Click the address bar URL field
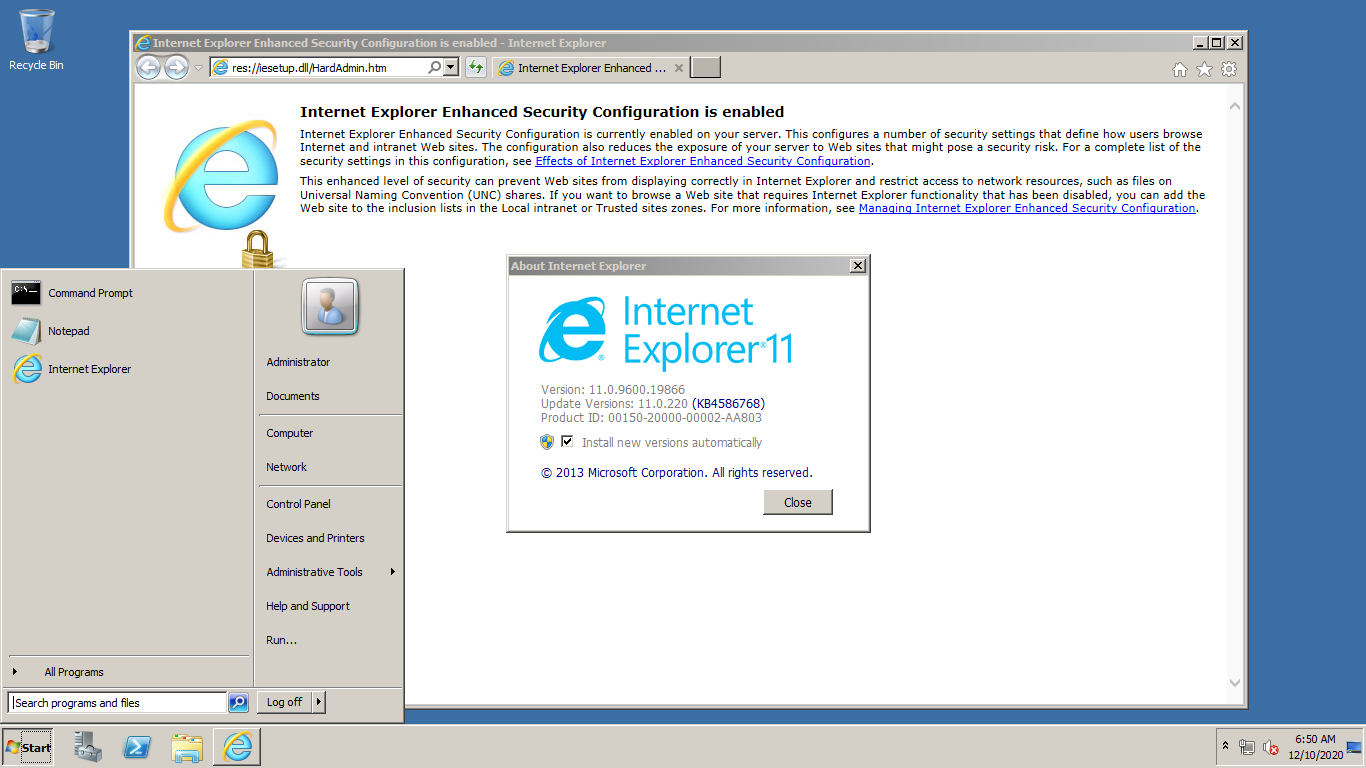 coord(327,68)
